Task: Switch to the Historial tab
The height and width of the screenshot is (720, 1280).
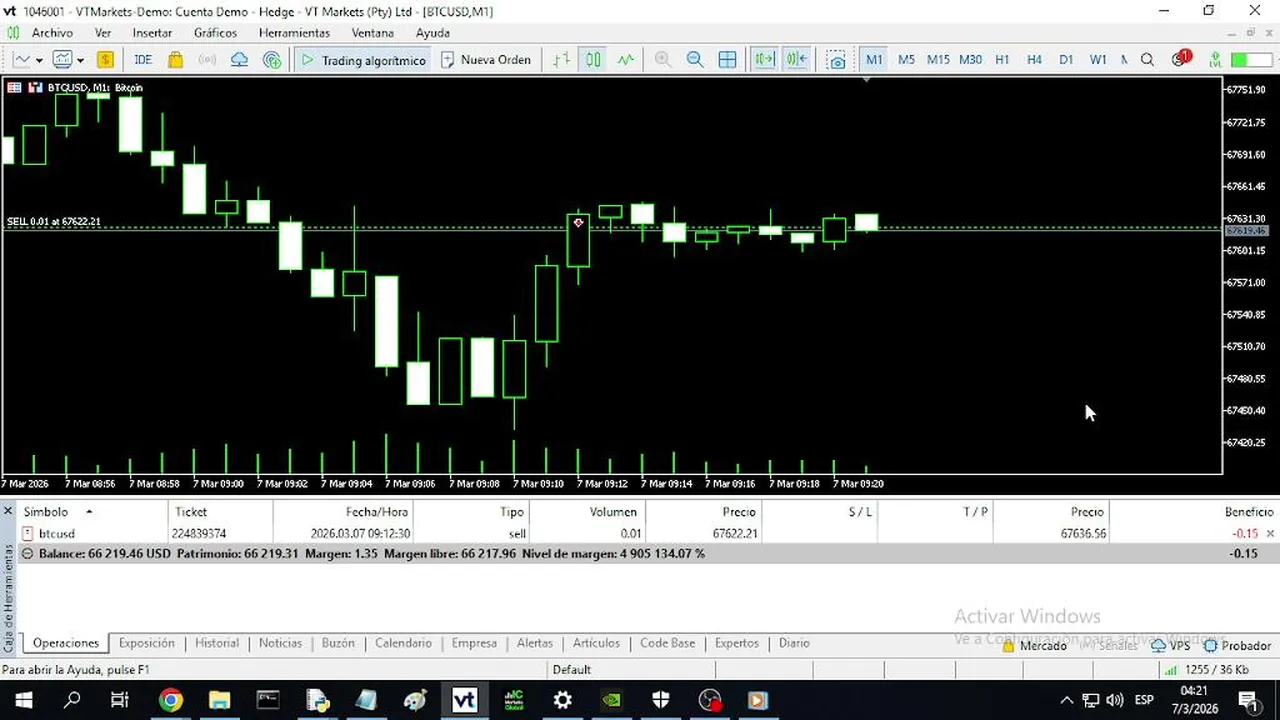Action: click(x=217, y=643)
